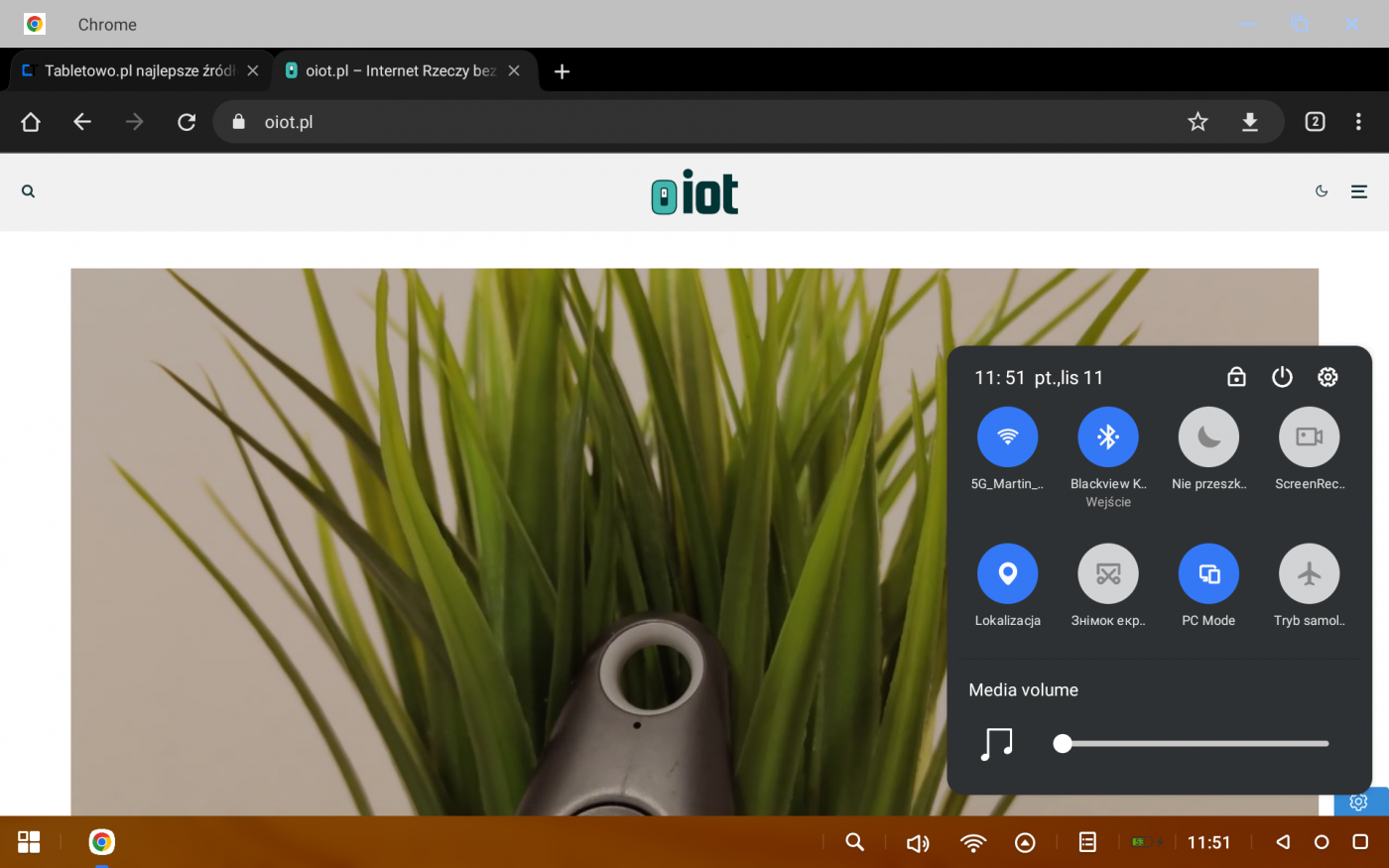Toggle PC Mode tile

[x=1208, y=573]
